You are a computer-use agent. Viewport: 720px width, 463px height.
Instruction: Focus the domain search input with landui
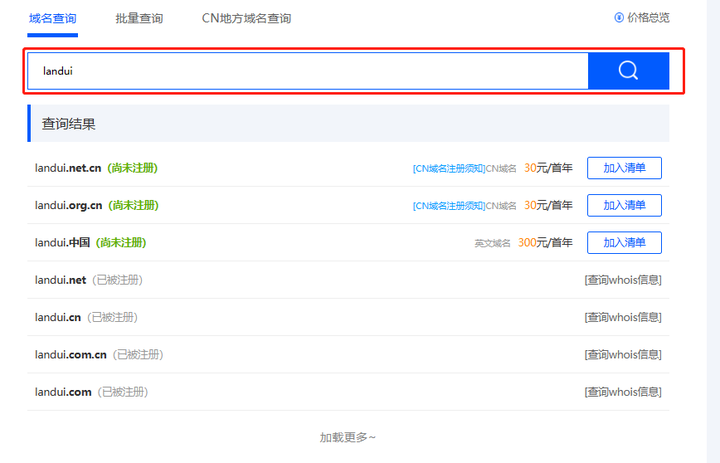pyautogui.click(x=308, y=71)
